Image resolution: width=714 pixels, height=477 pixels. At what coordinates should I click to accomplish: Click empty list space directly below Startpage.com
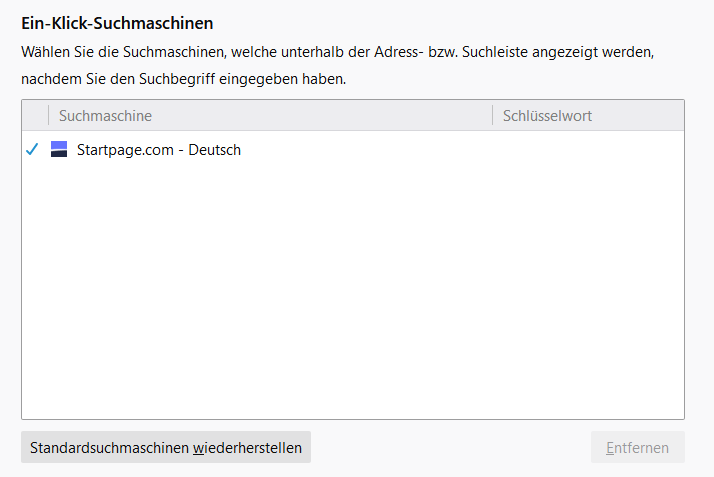[x=159, y=185]
